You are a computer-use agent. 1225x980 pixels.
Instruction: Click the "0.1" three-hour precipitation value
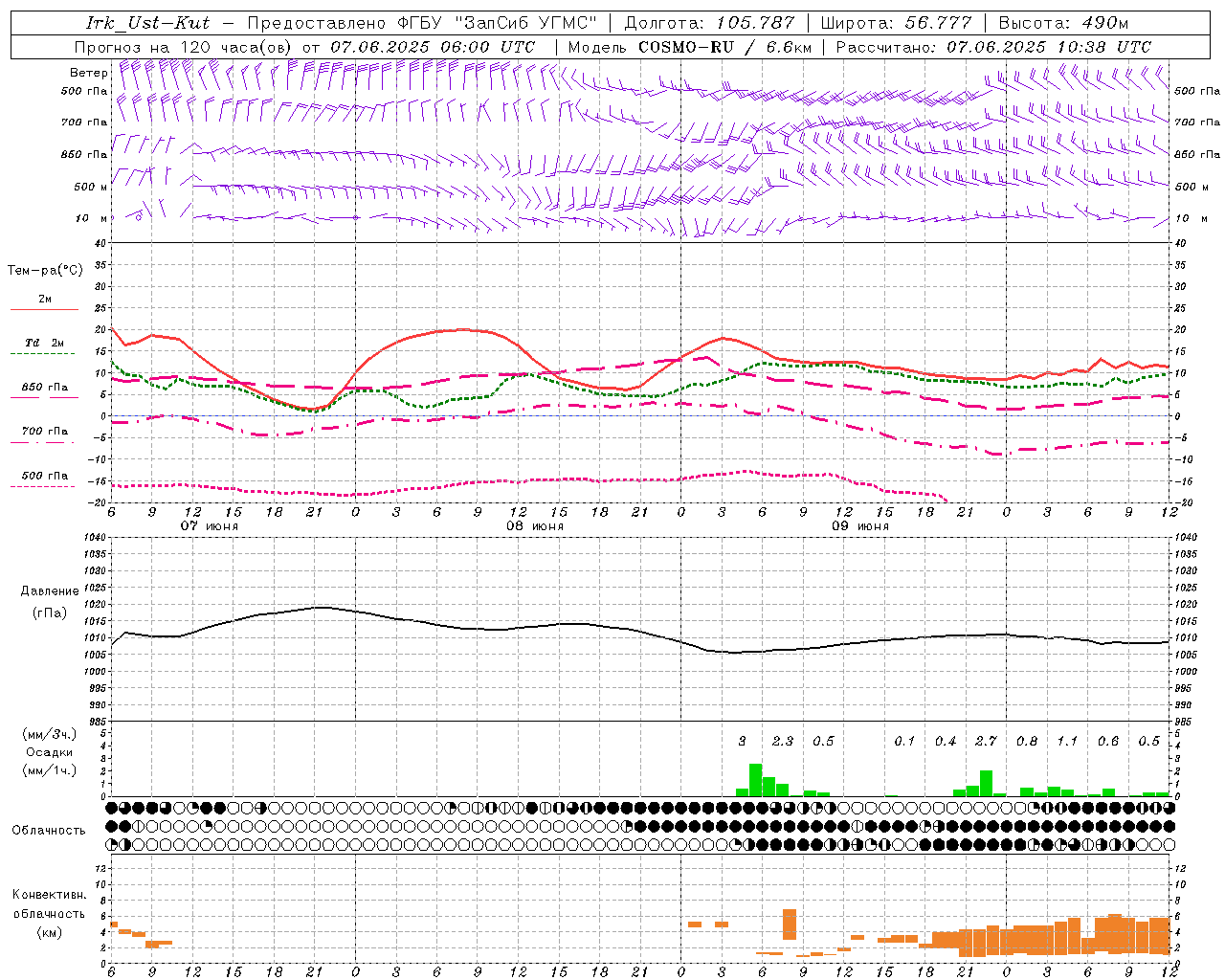pos(904,741)
